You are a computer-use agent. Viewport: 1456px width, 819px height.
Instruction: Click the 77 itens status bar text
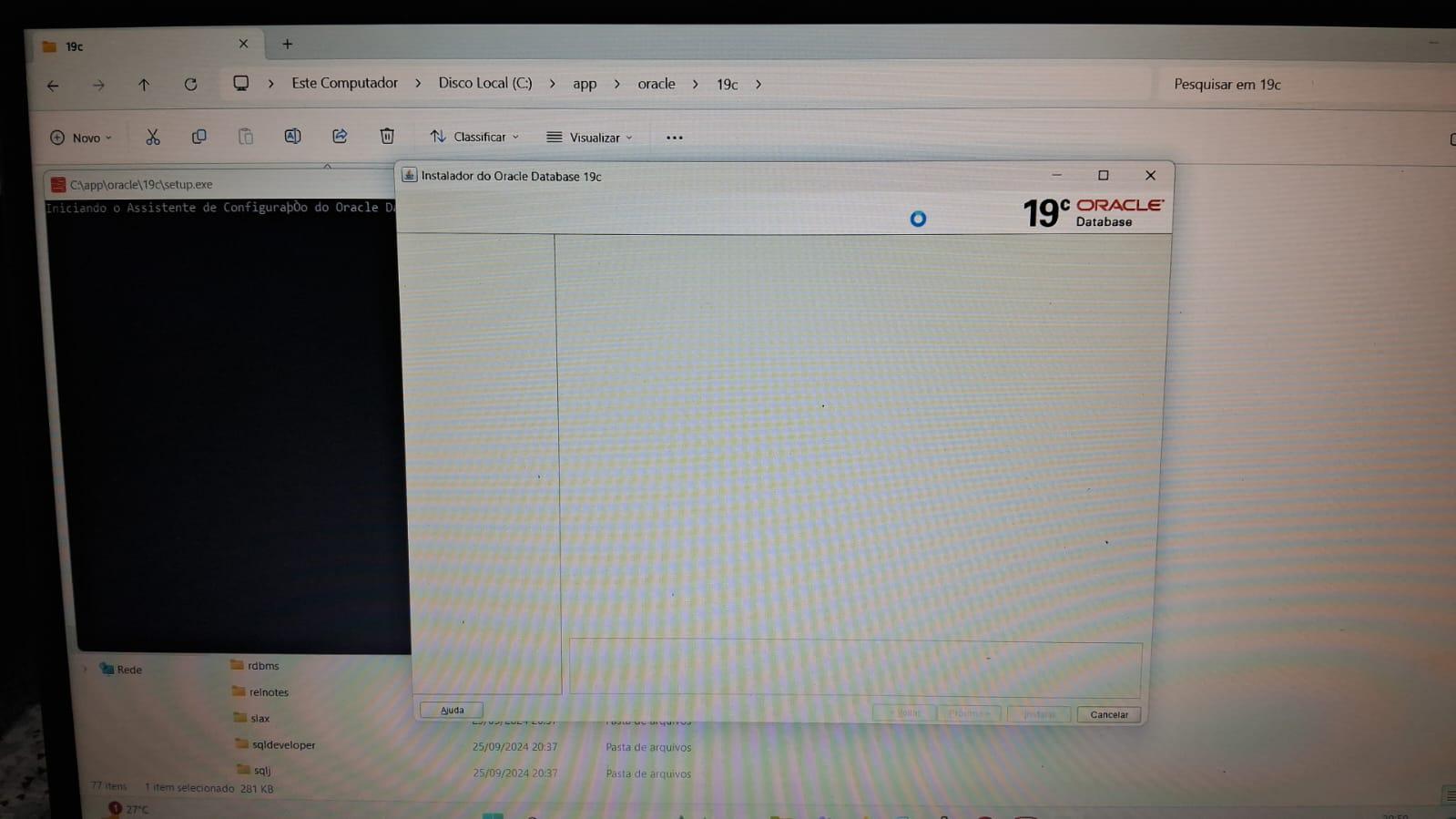click(108, 785)
